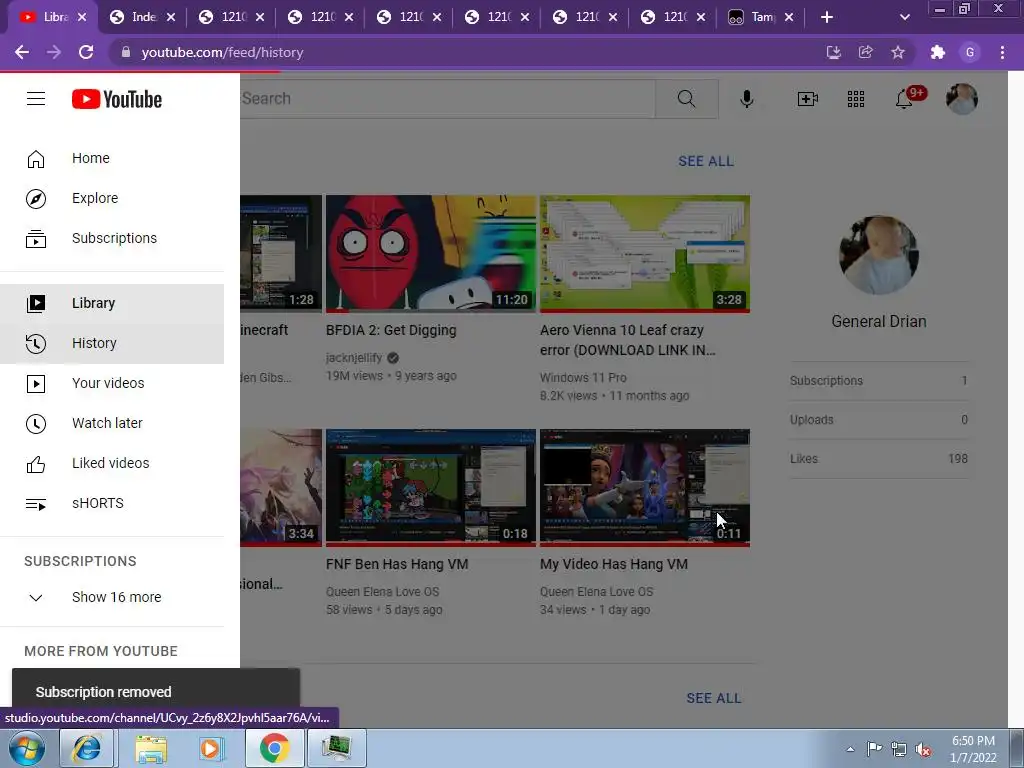Click the Explore compass icon

(36, 199)
